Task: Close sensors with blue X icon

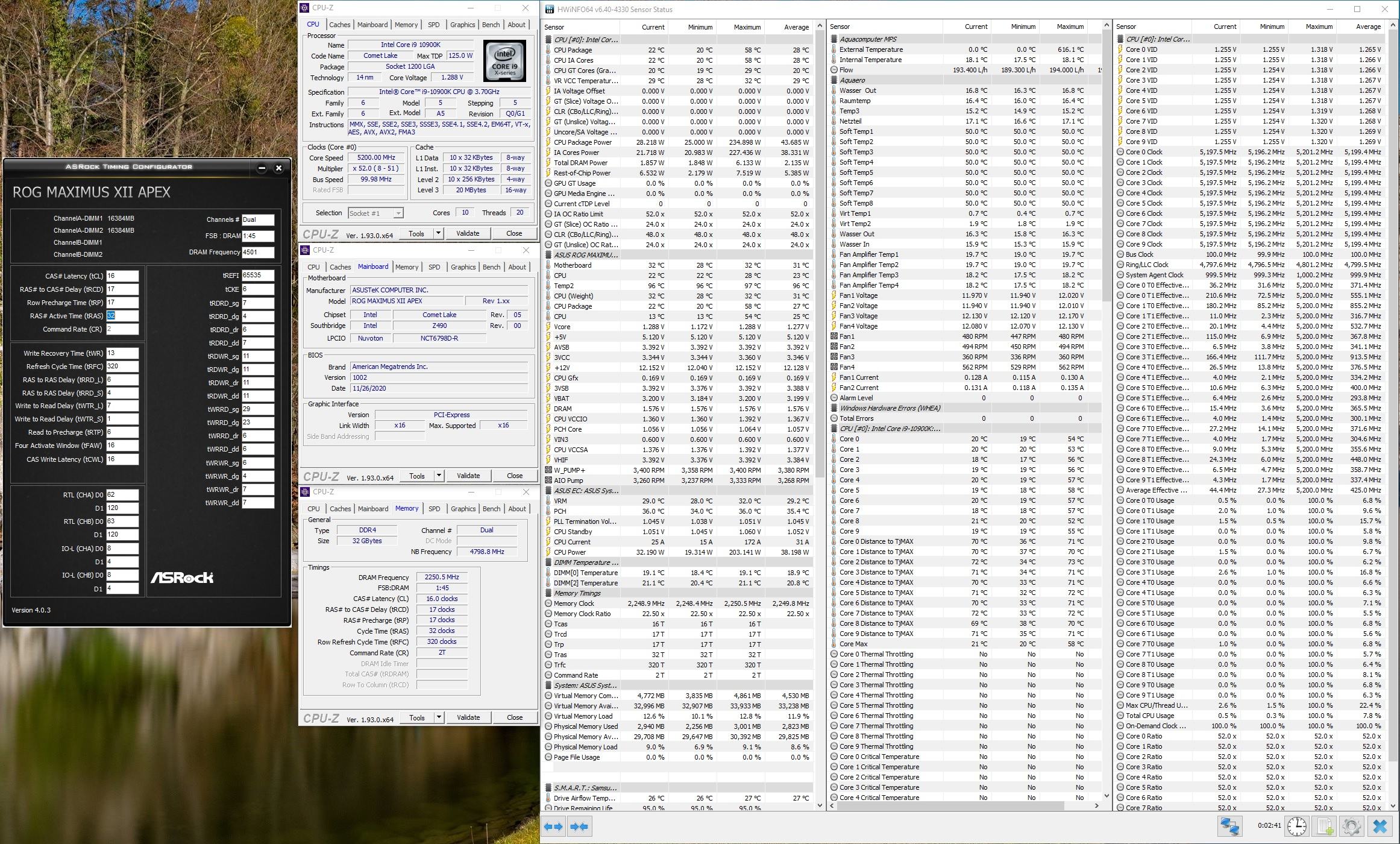Action: [x=1380, y=826]
